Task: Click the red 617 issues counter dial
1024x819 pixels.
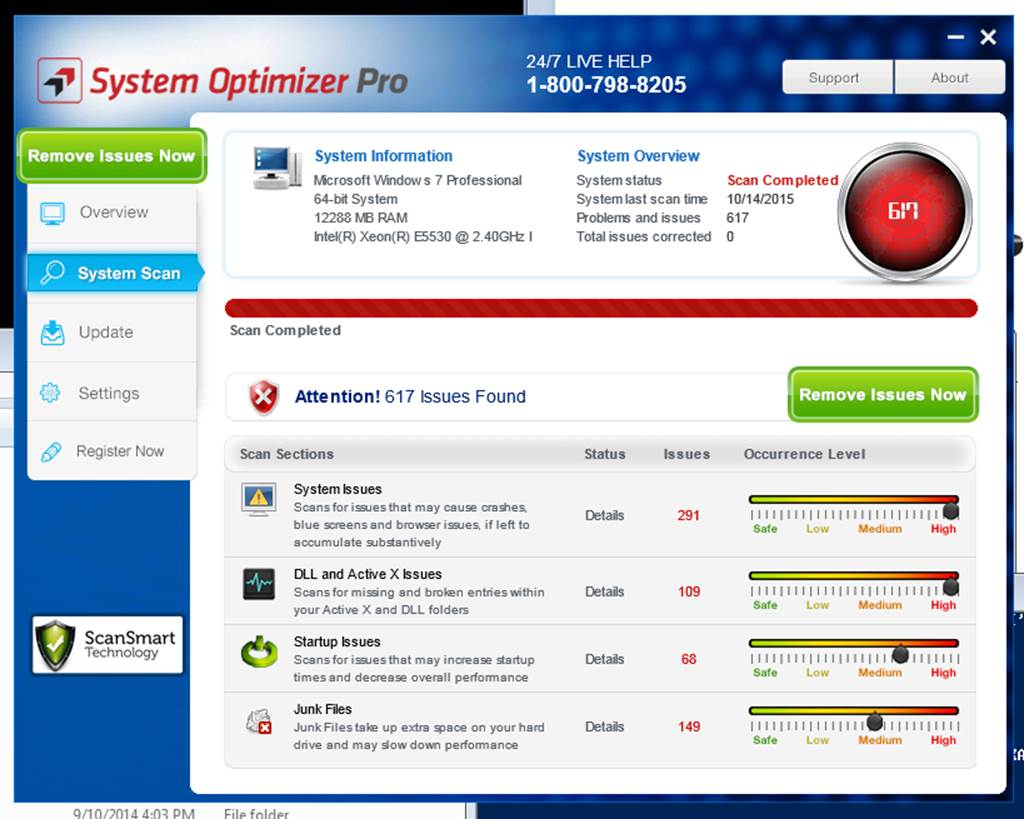Action: click(903, 211)
